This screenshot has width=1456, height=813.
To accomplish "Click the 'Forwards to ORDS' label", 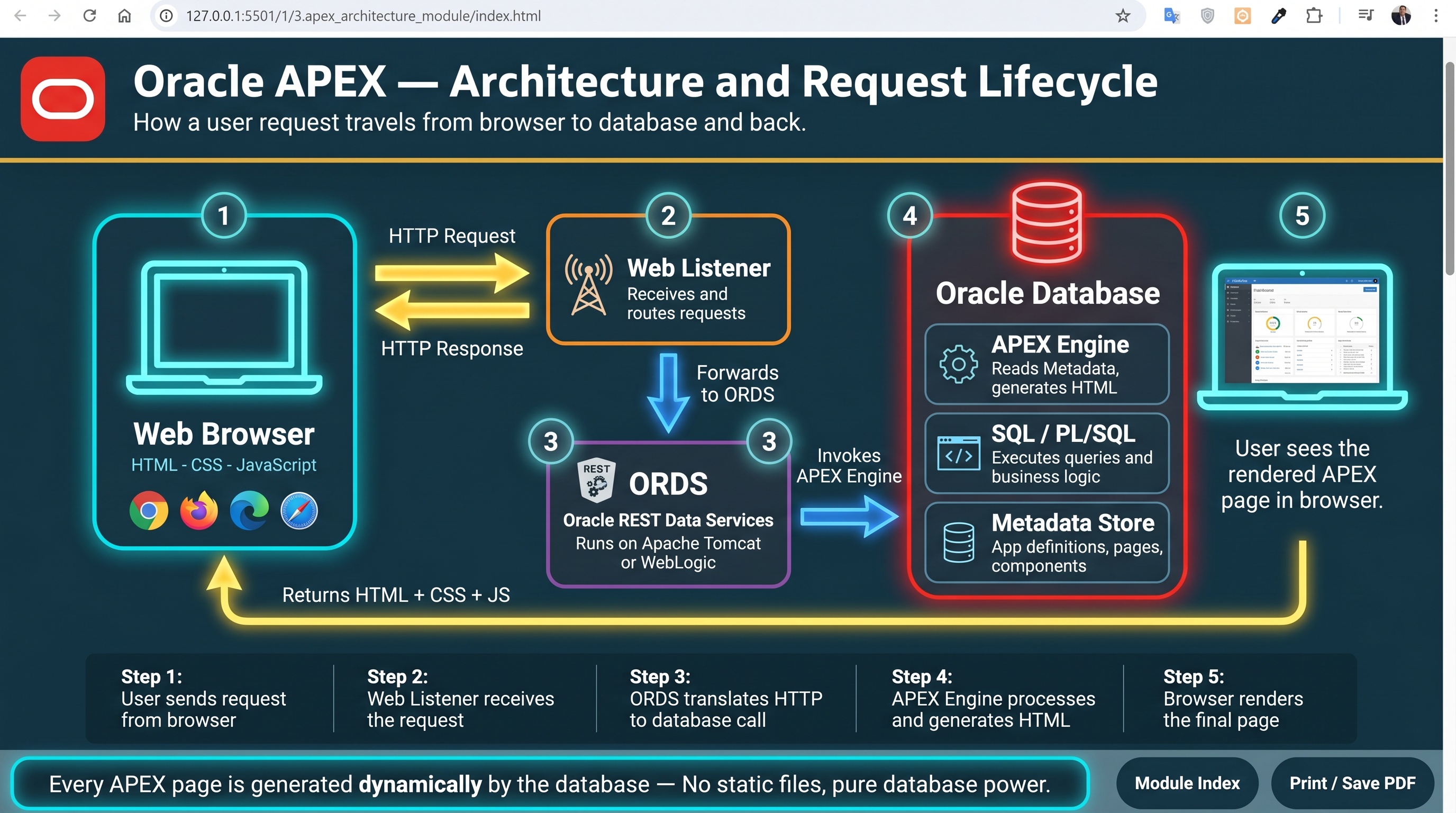I will click(737, 383).
